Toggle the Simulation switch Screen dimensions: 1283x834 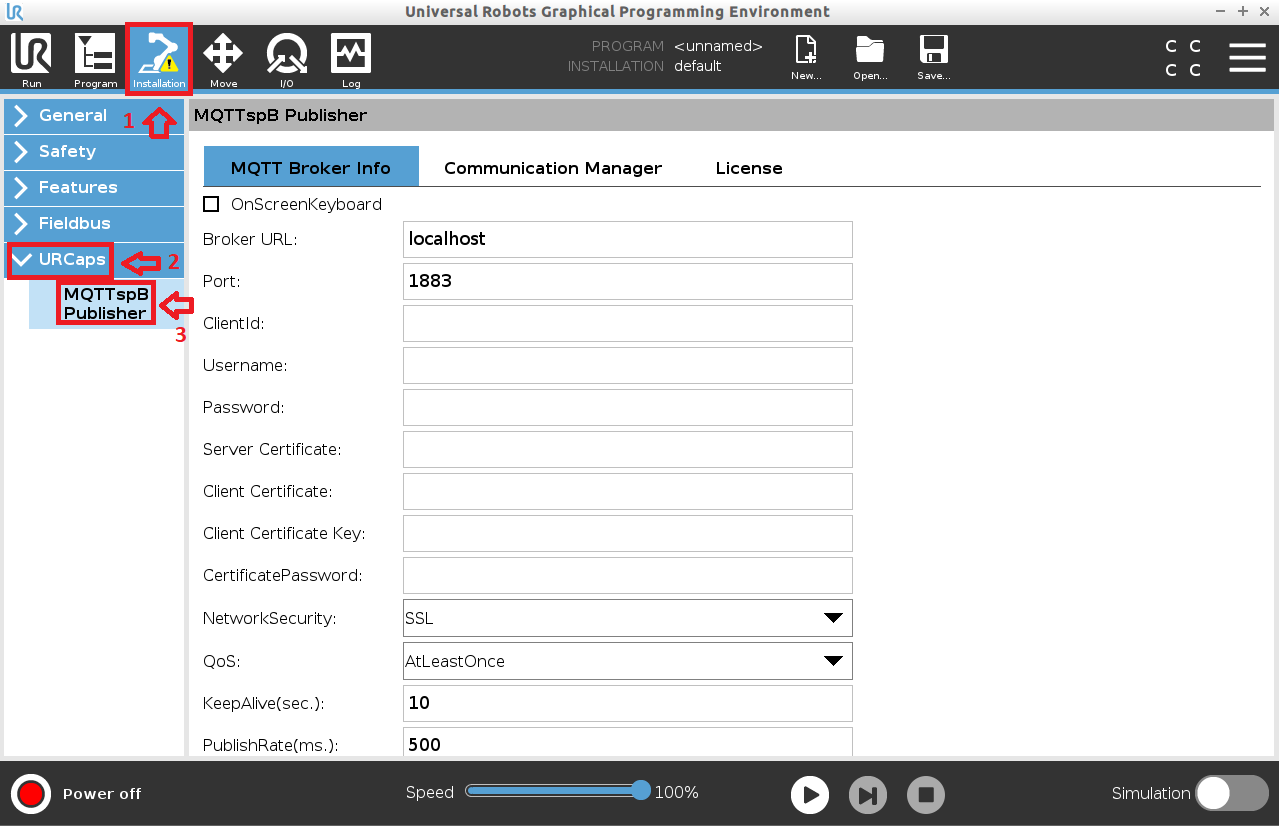(x=1232, y=793)
